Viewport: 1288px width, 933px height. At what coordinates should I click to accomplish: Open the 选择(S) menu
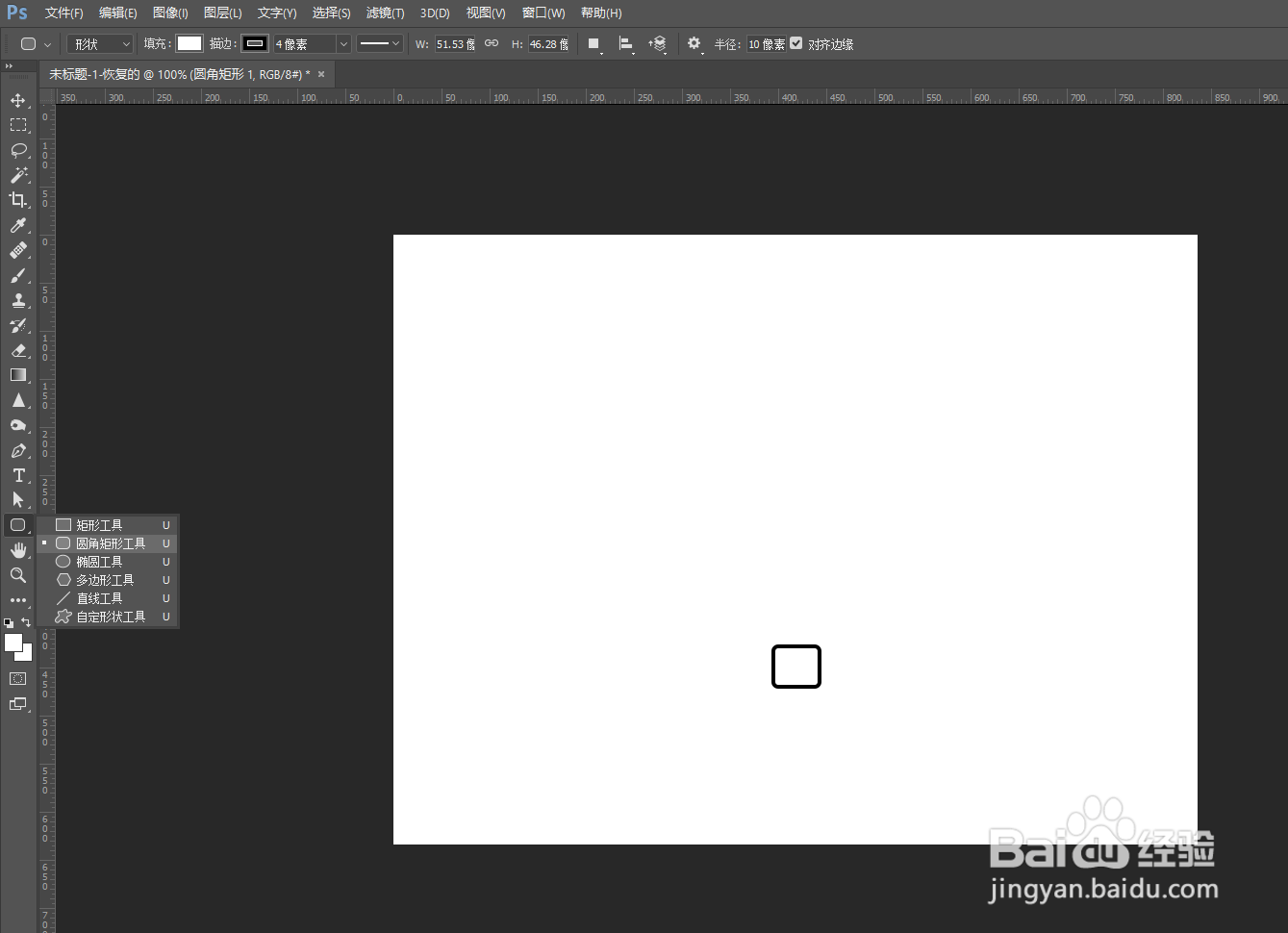(x=331, y=13)
